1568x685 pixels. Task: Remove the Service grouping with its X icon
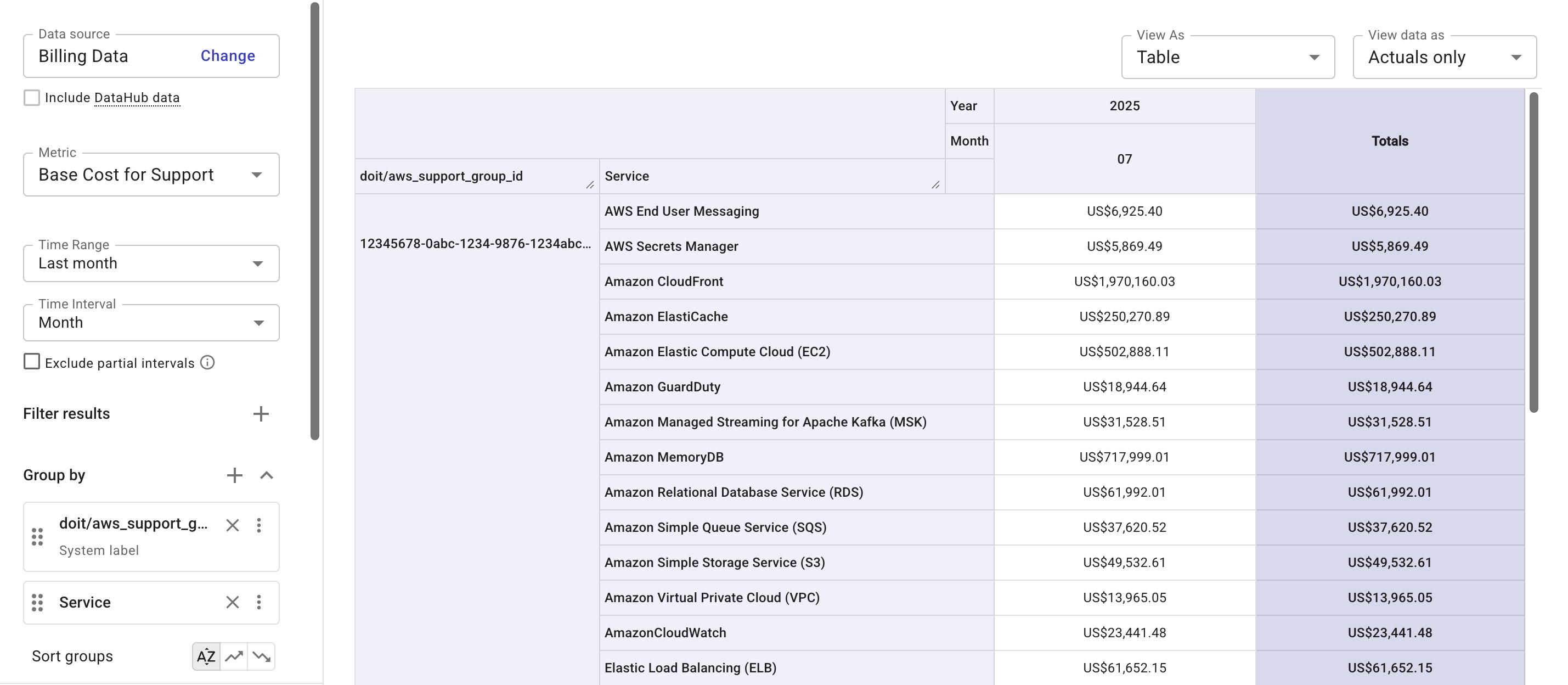232,602
